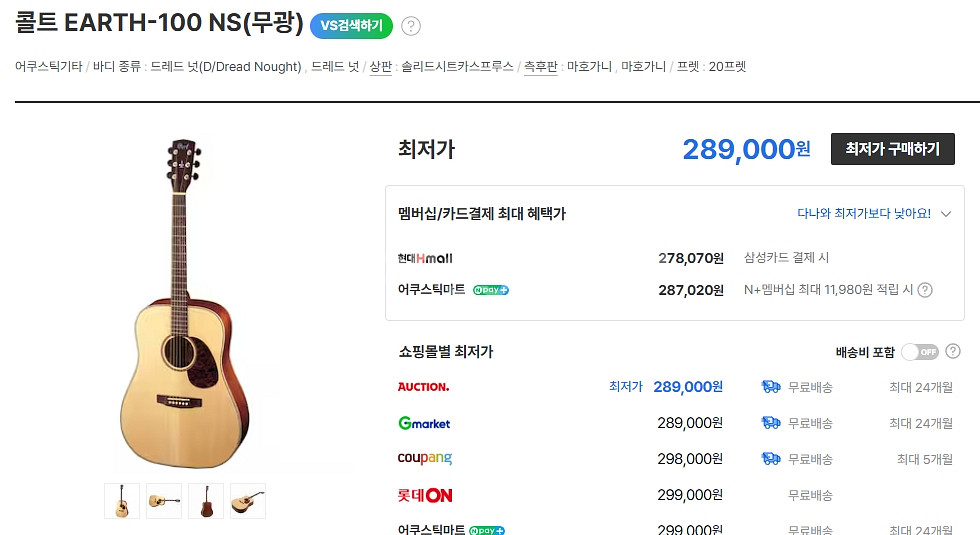Open the Gmarket logo listing
The image size is (980, 535).
pyautogui.click(x=424, y=423)
